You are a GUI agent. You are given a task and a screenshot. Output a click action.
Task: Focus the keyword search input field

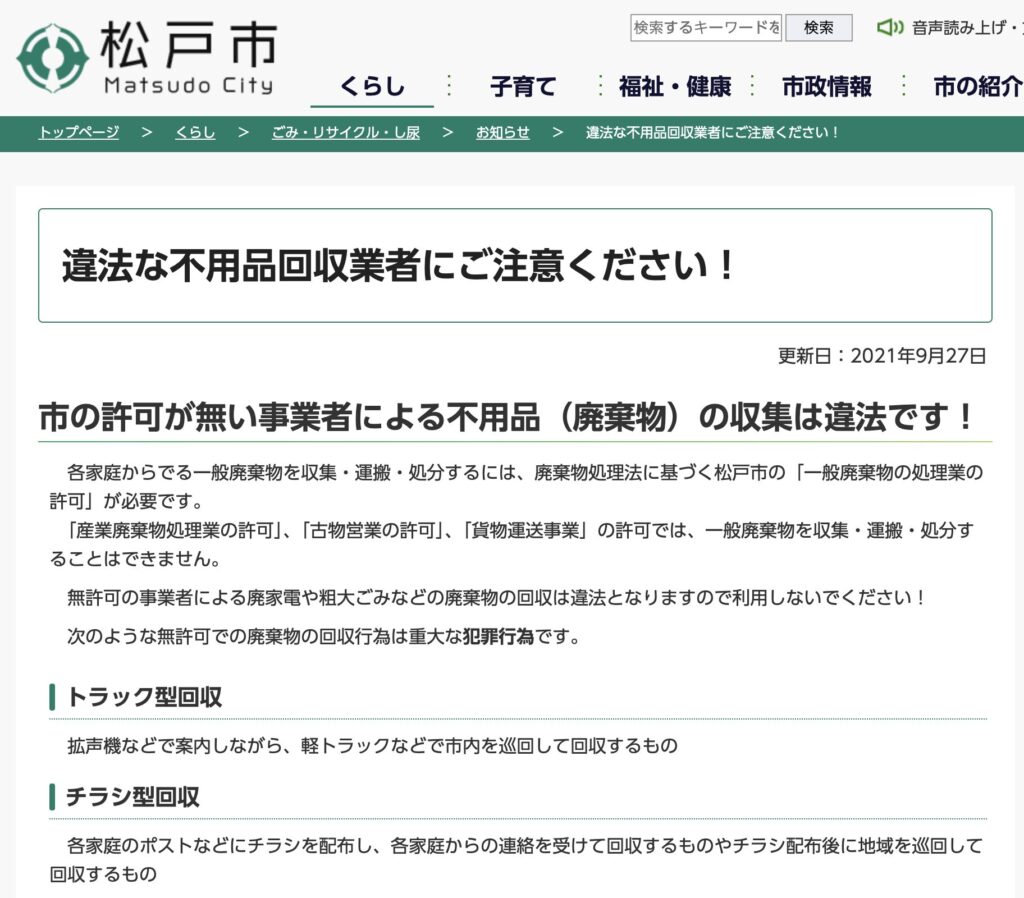705,28
